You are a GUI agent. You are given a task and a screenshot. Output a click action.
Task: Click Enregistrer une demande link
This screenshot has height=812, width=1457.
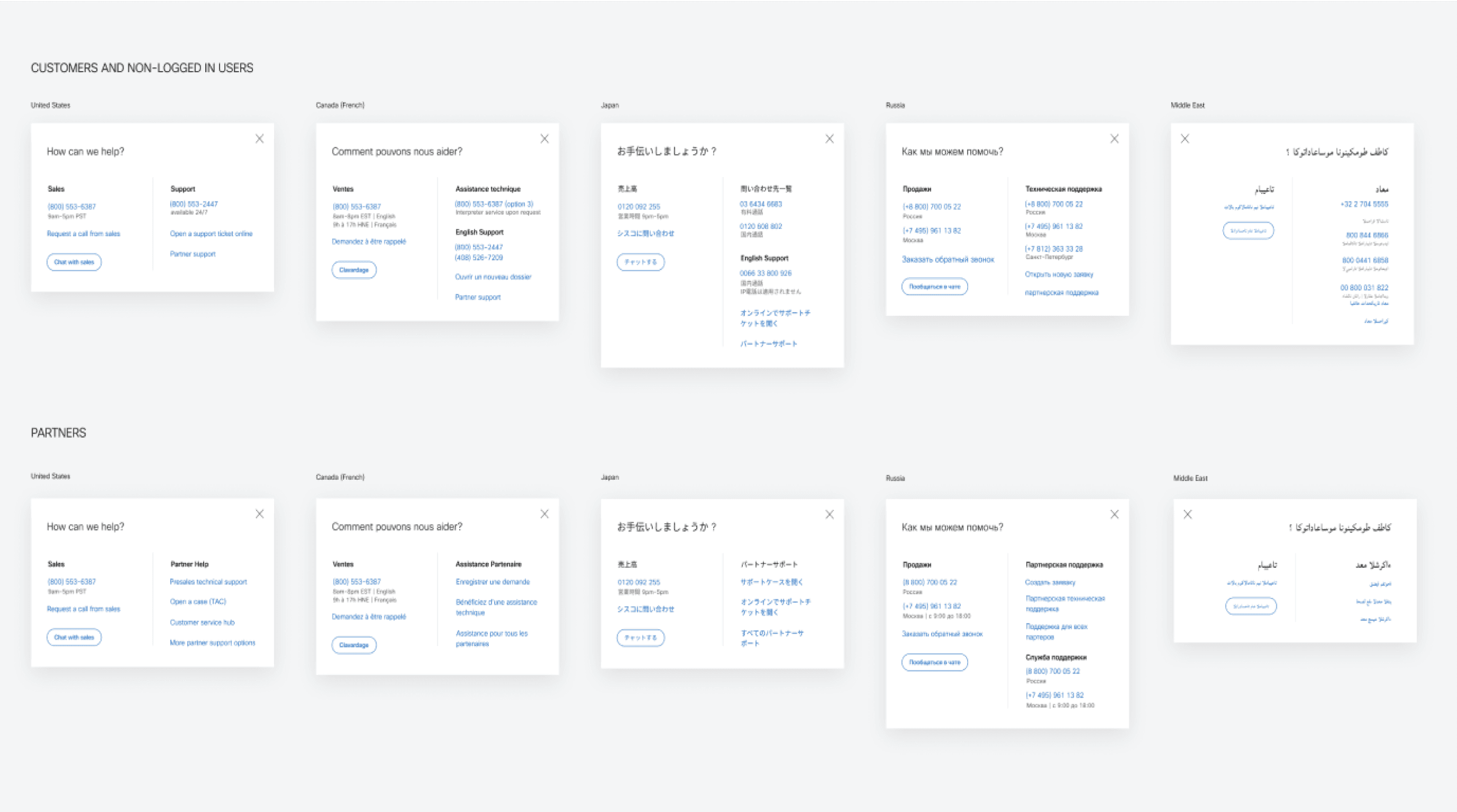493,582
